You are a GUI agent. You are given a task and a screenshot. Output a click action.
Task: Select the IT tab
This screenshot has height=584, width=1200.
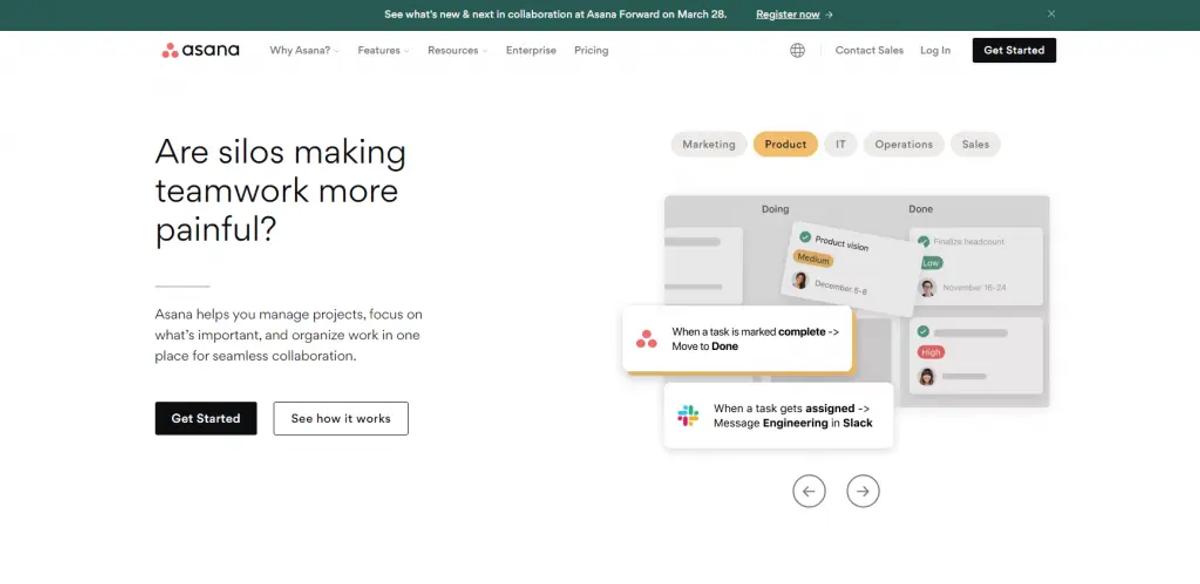840,144
